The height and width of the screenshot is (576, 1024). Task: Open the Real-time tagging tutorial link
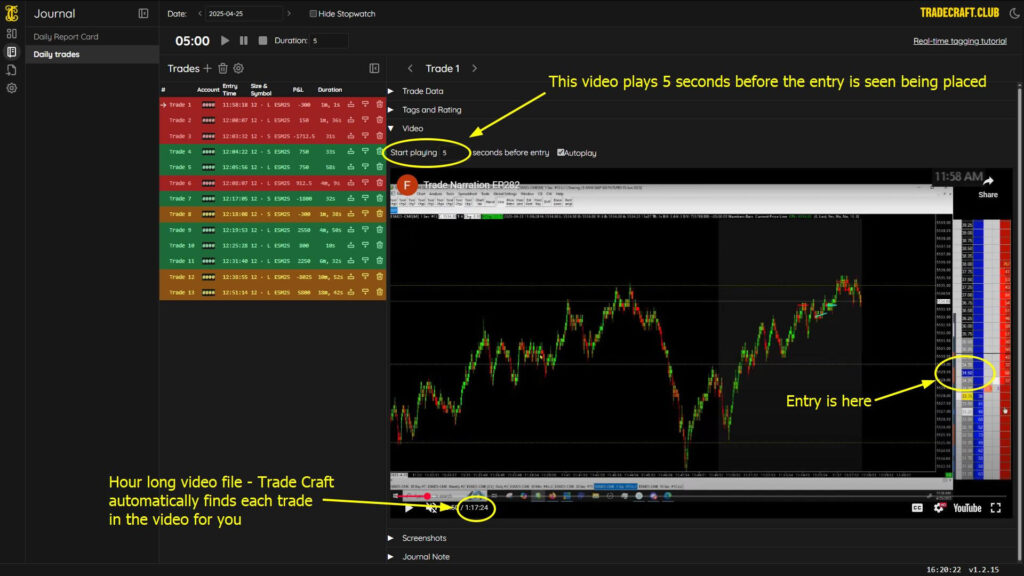pyautogui.click(x=959, y=41)
